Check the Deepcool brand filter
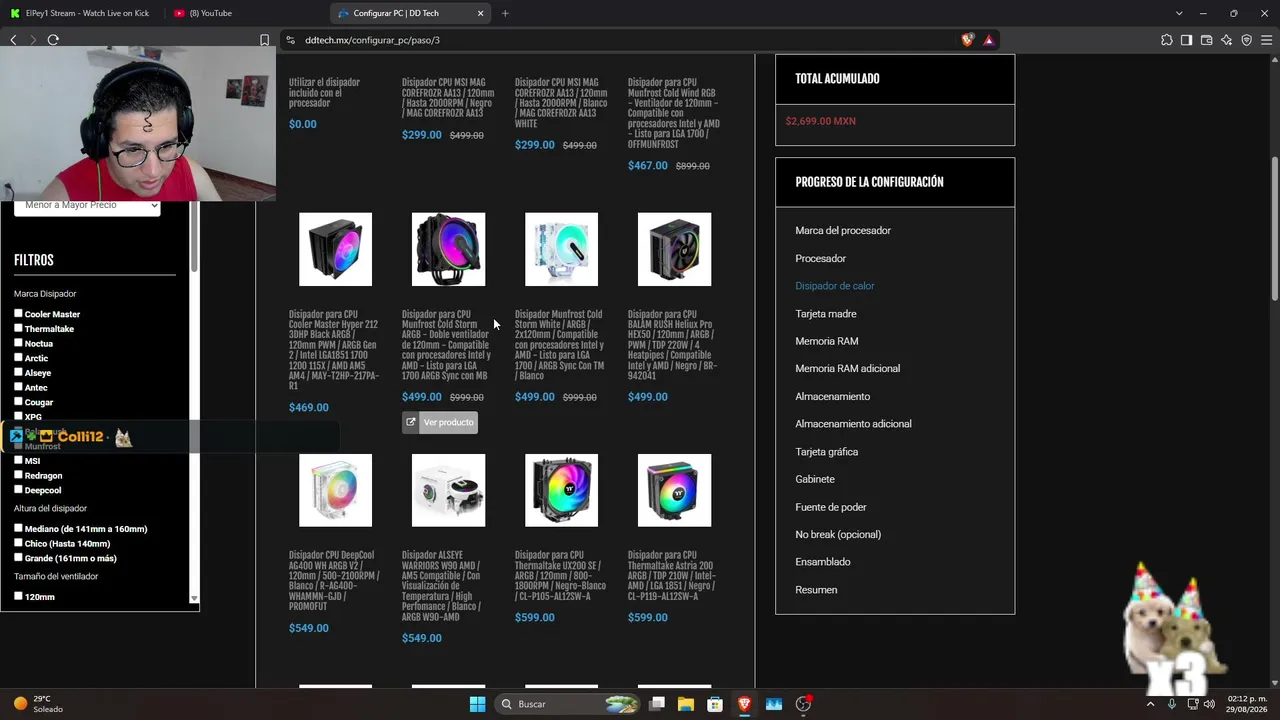This screenshot has height=720, width=1280. (18, 490)
